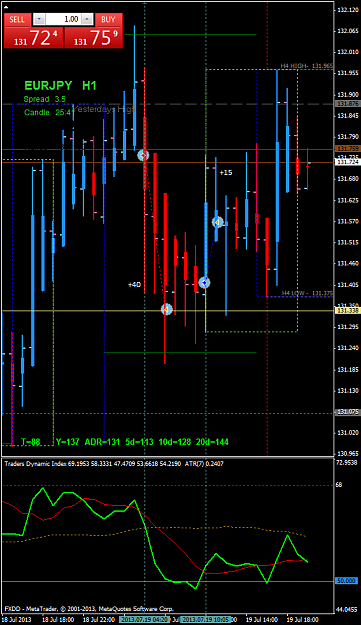Click the highlighted 2013.07.19 04:20 time marker
361x625 pixels.
point(145,620)
